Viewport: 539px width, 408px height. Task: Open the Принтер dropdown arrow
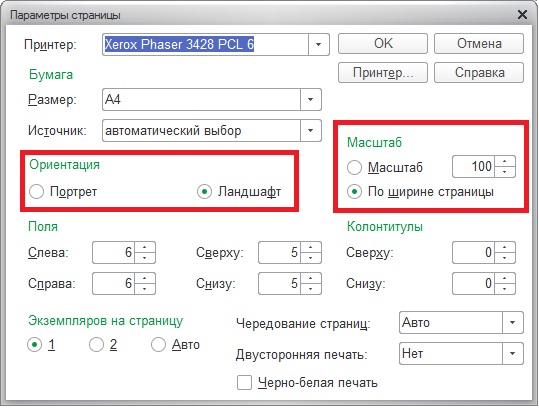[319, 44]
